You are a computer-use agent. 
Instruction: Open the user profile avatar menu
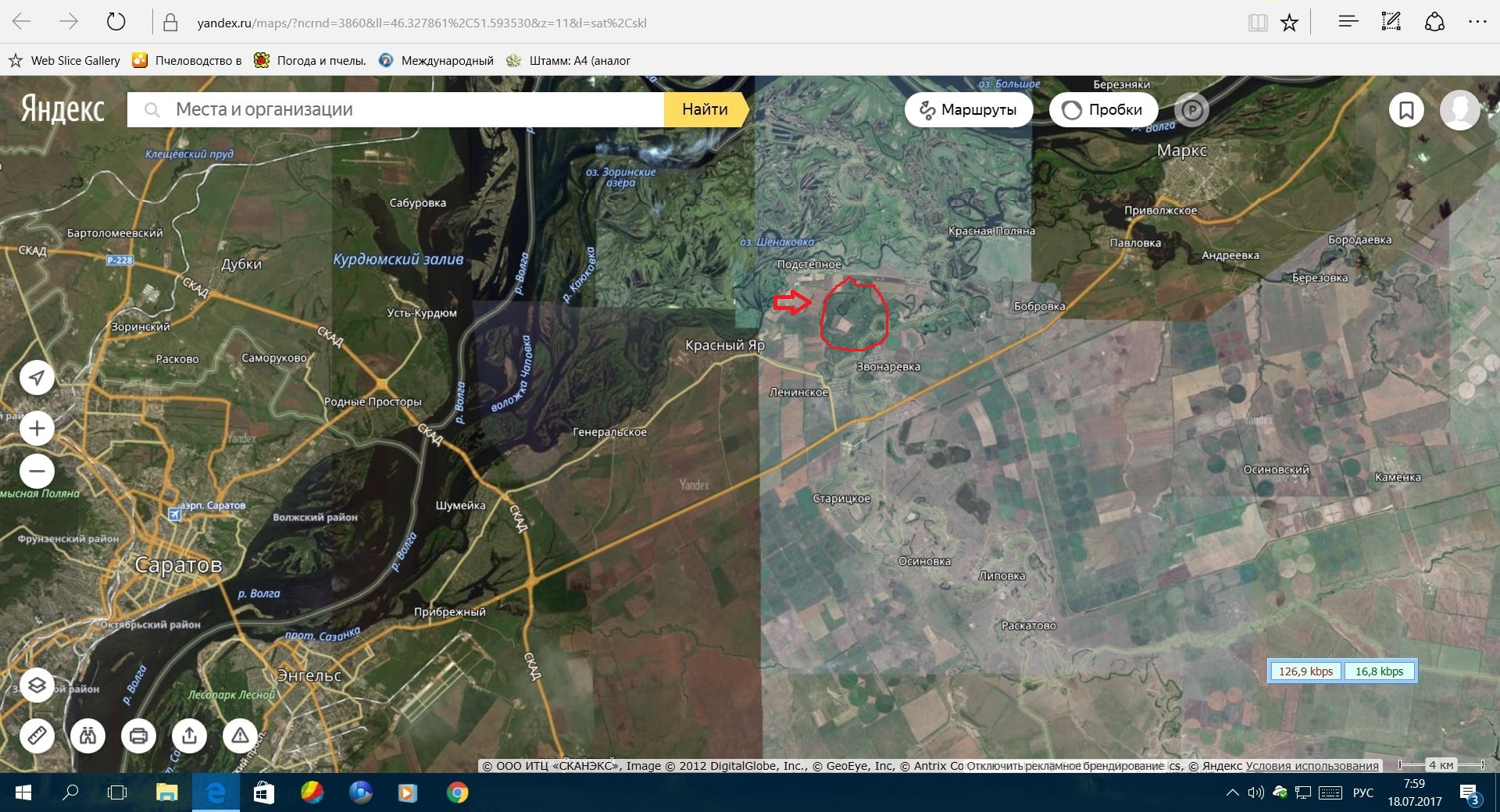(x=1459, y=110)
